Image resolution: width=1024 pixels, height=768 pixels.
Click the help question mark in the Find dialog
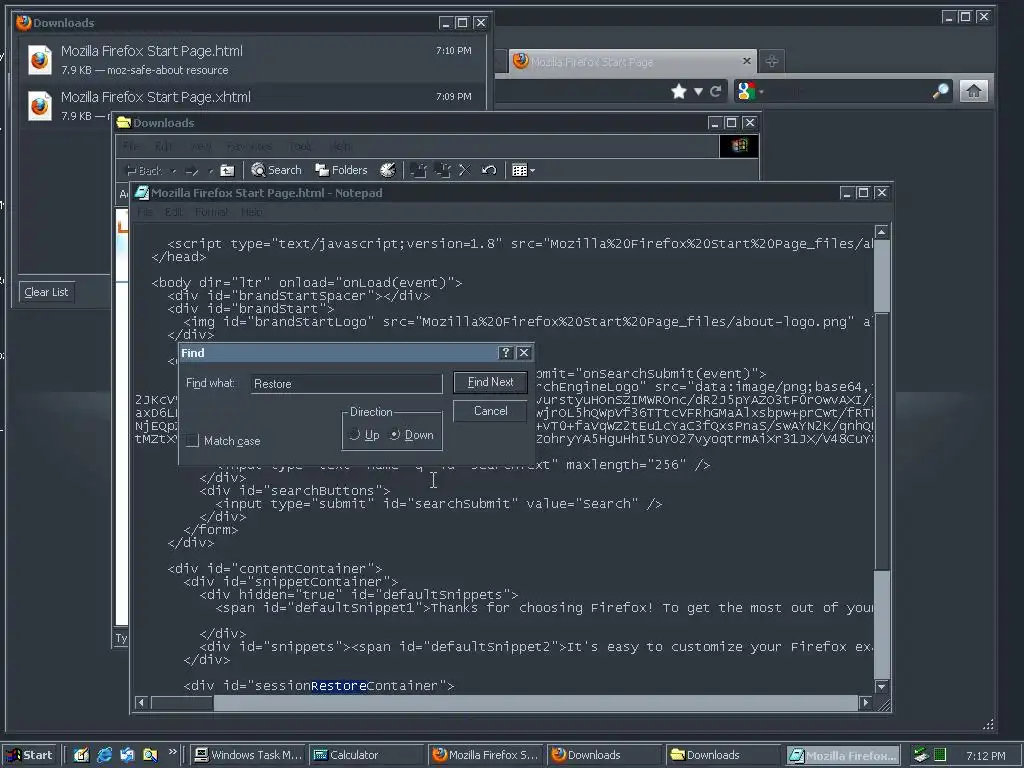pos(505,353)
